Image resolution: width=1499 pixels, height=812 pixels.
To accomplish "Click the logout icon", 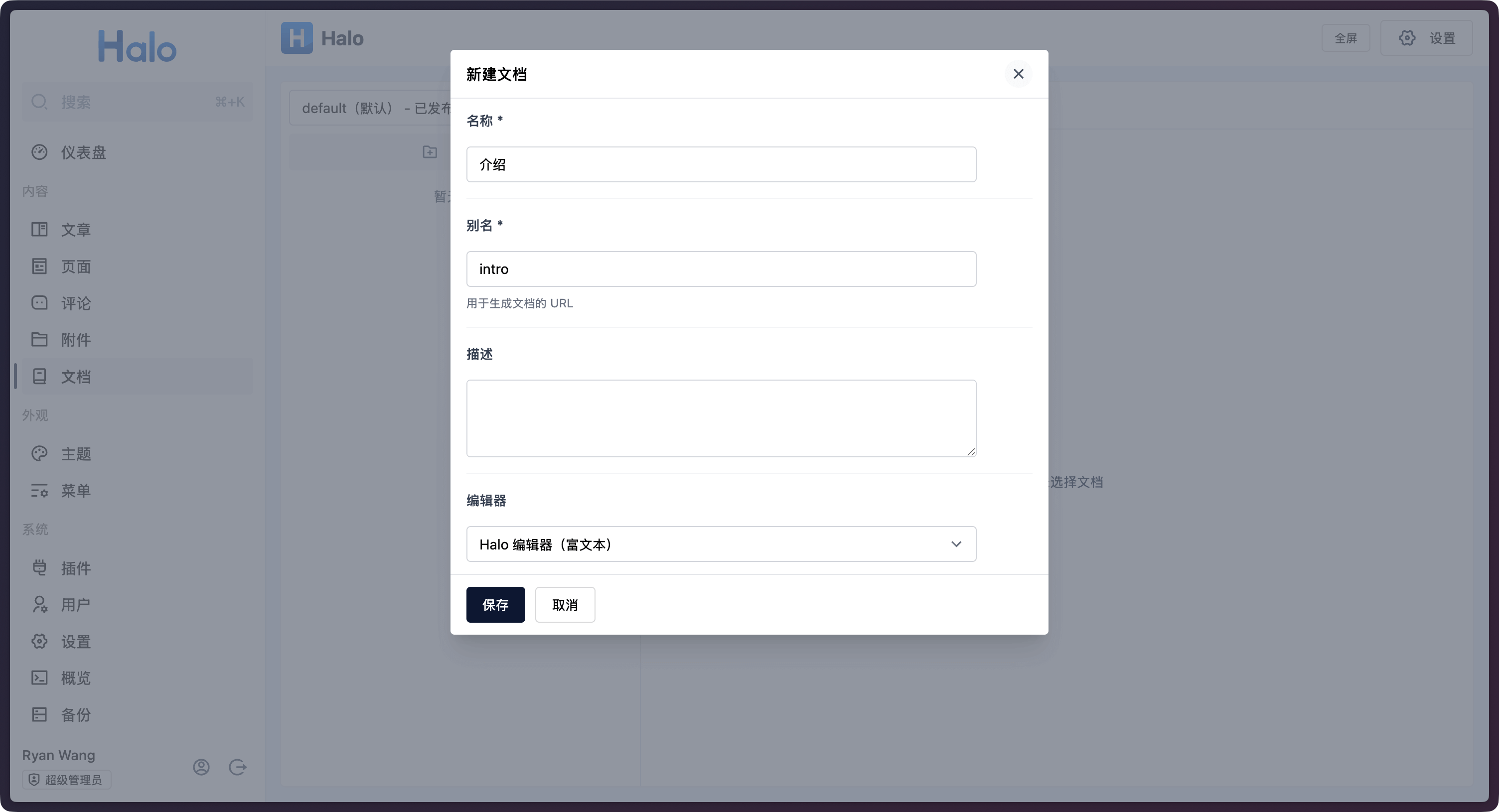I will [x=237, y=767].
